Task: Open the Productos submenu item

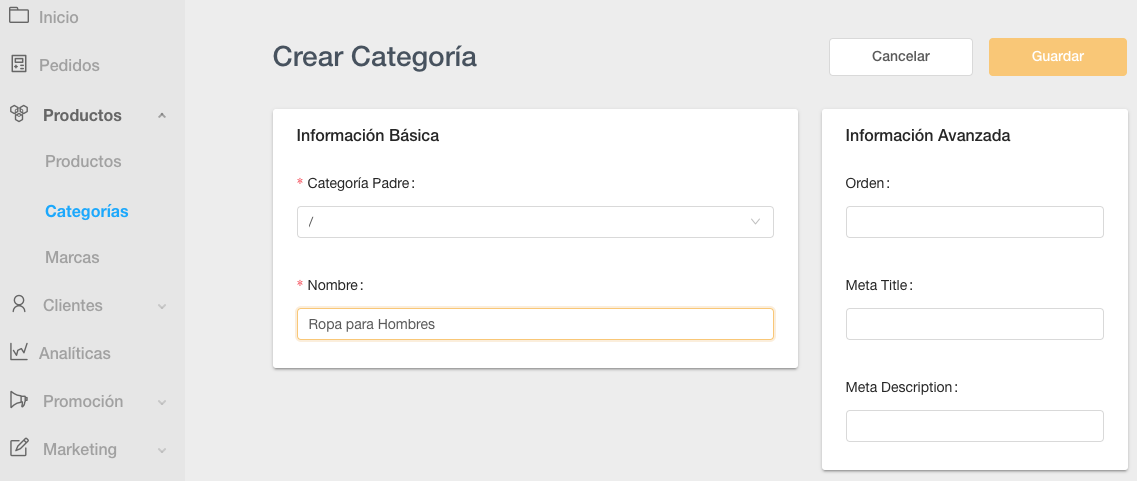Action: pos(83,162)
